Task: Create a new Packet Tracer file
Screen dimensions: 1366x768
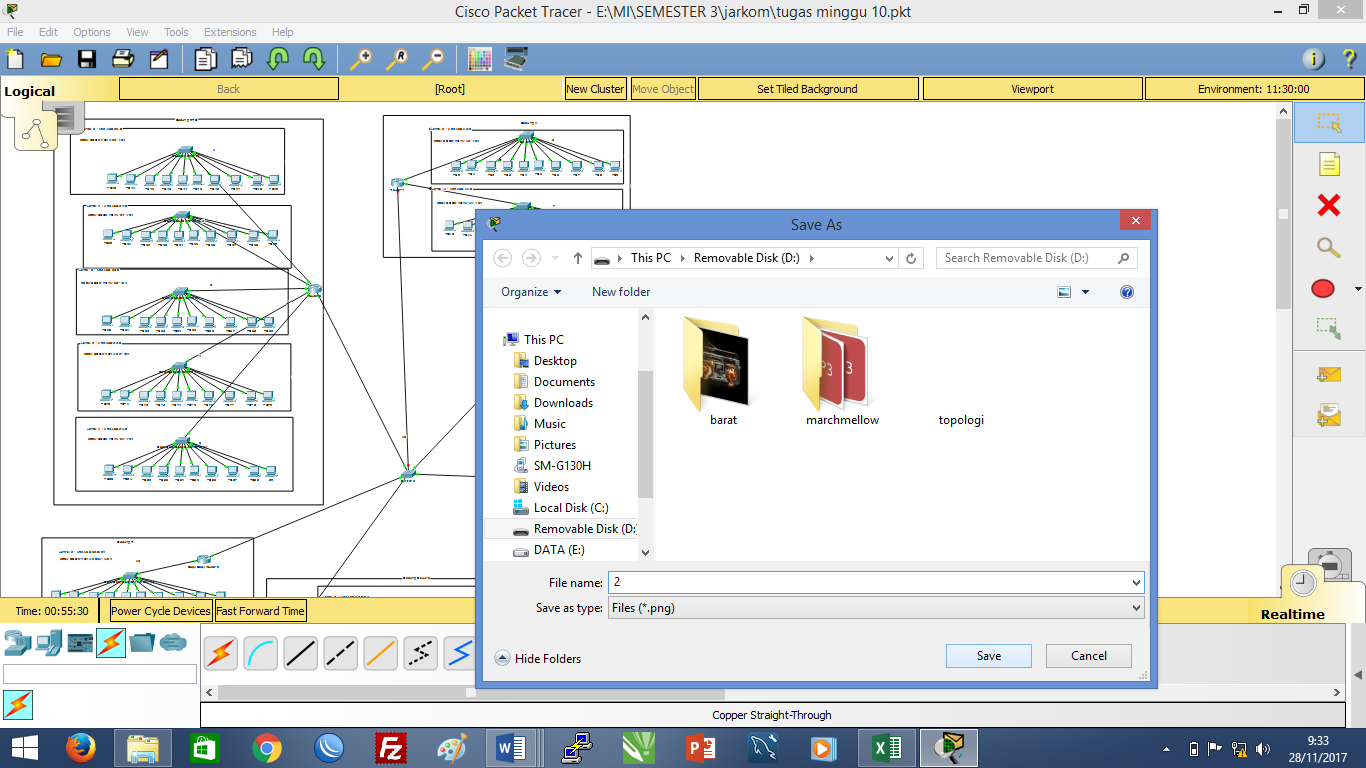Action: [15, 59]
